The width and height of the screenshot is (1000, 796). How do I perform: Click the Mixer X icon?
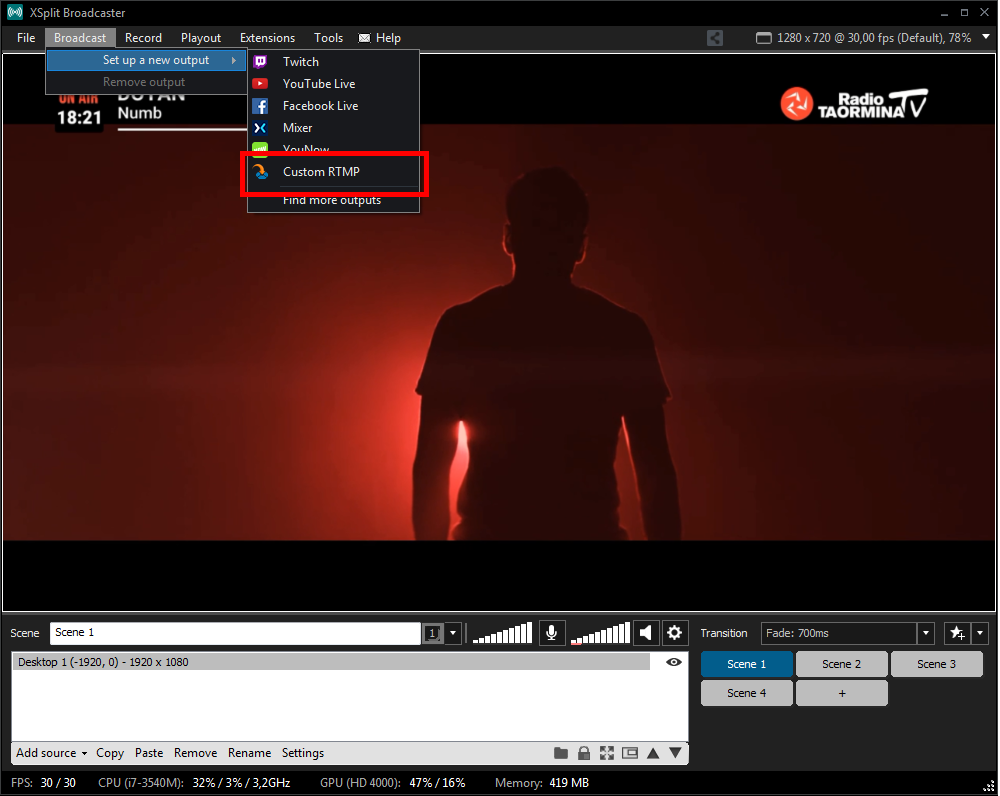(x=260, y=128)
